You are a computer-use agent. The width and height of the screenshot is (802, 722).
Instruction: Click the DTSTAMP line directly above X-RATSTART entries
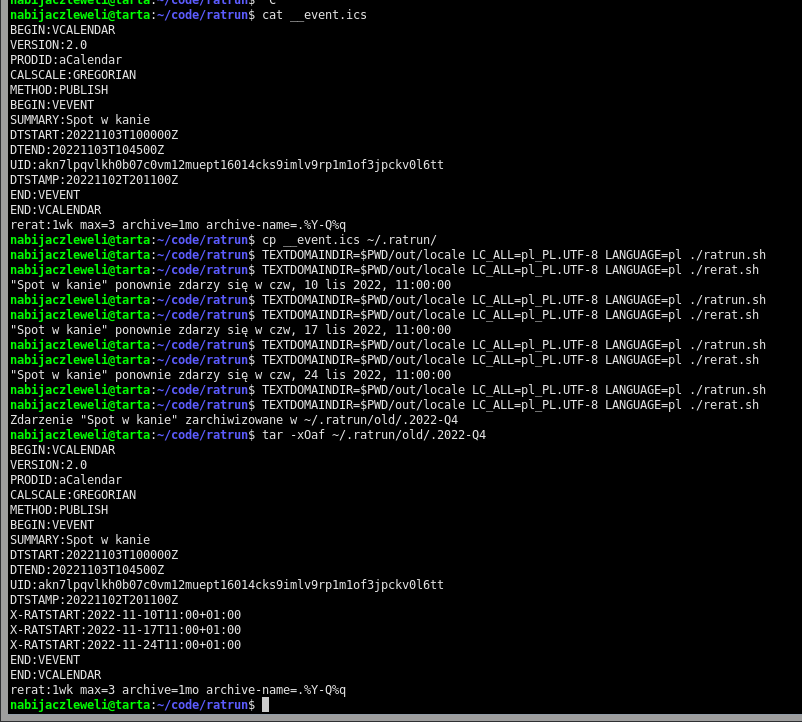(x=94, y=600)
